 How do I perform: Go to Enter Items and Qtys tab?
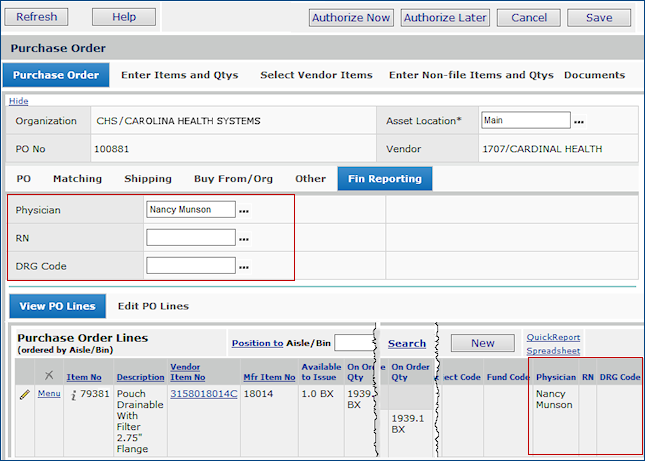(180, 75)
